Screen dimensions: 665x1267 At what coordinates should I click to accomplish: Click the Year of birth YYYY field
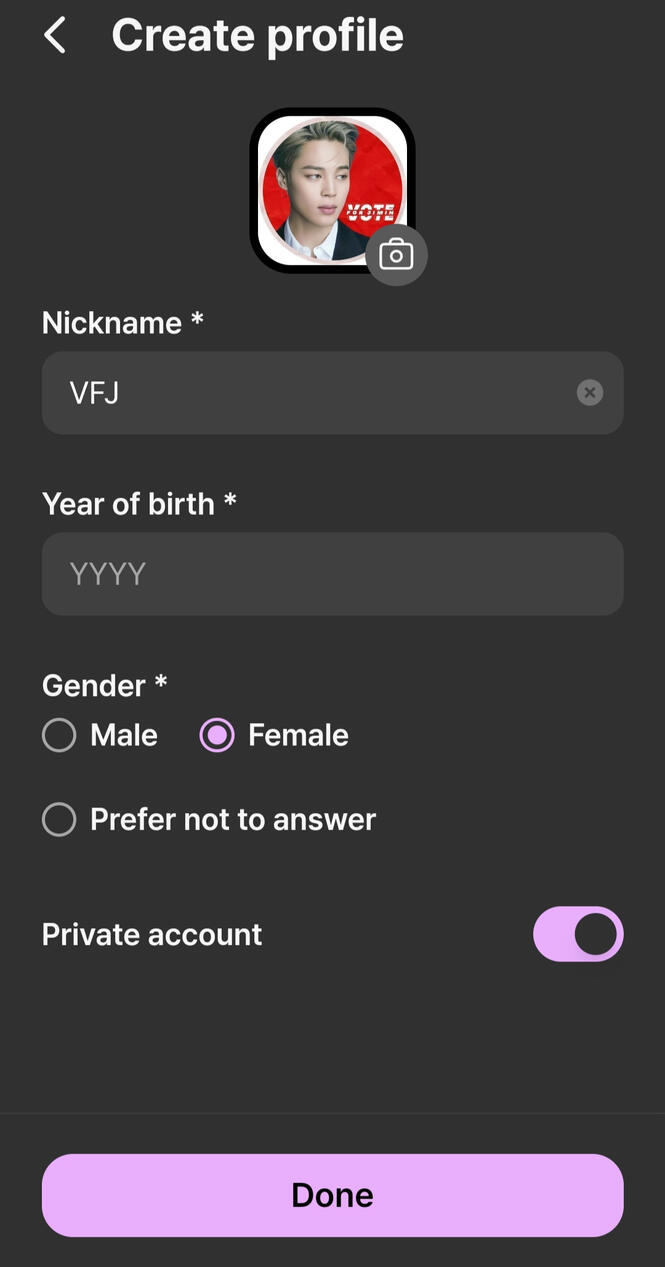(x=332, y=574)
